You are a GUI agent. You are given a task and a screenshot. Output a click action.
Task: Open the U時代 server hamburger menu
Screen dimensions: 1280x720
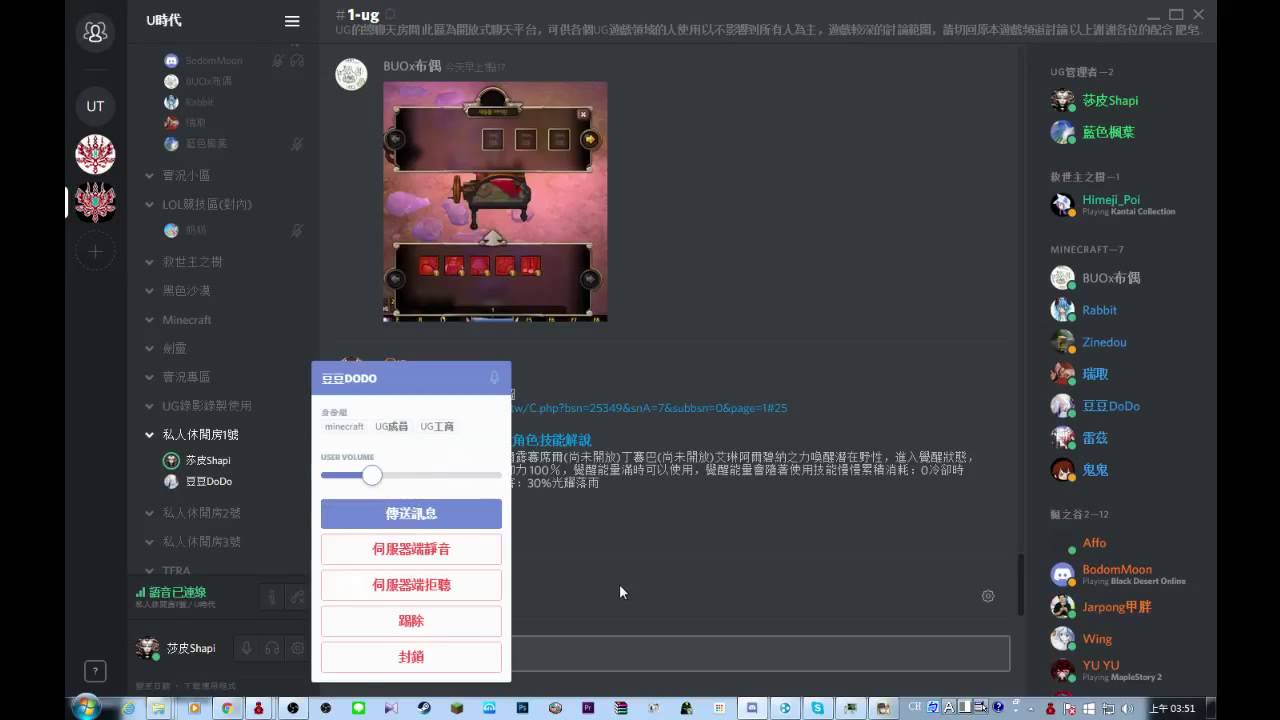(x=292, y=21)
